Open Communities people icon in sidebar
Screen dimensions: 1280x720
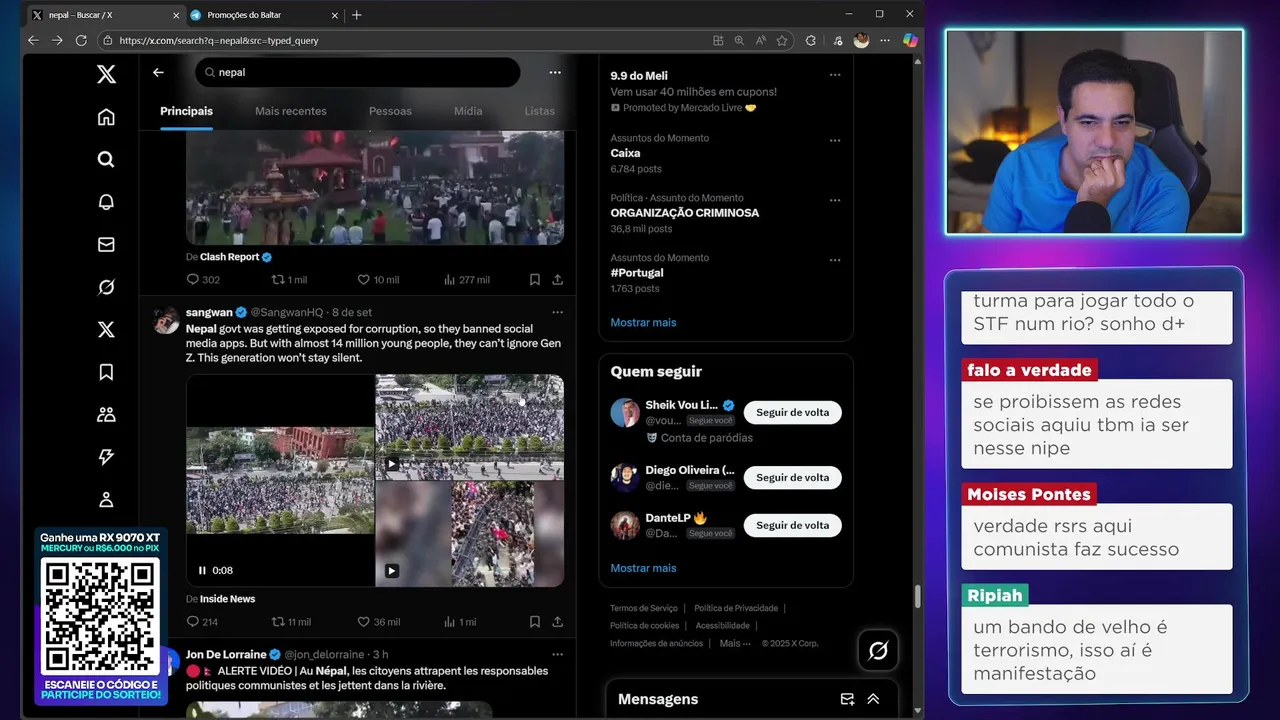tap(106, 414)
